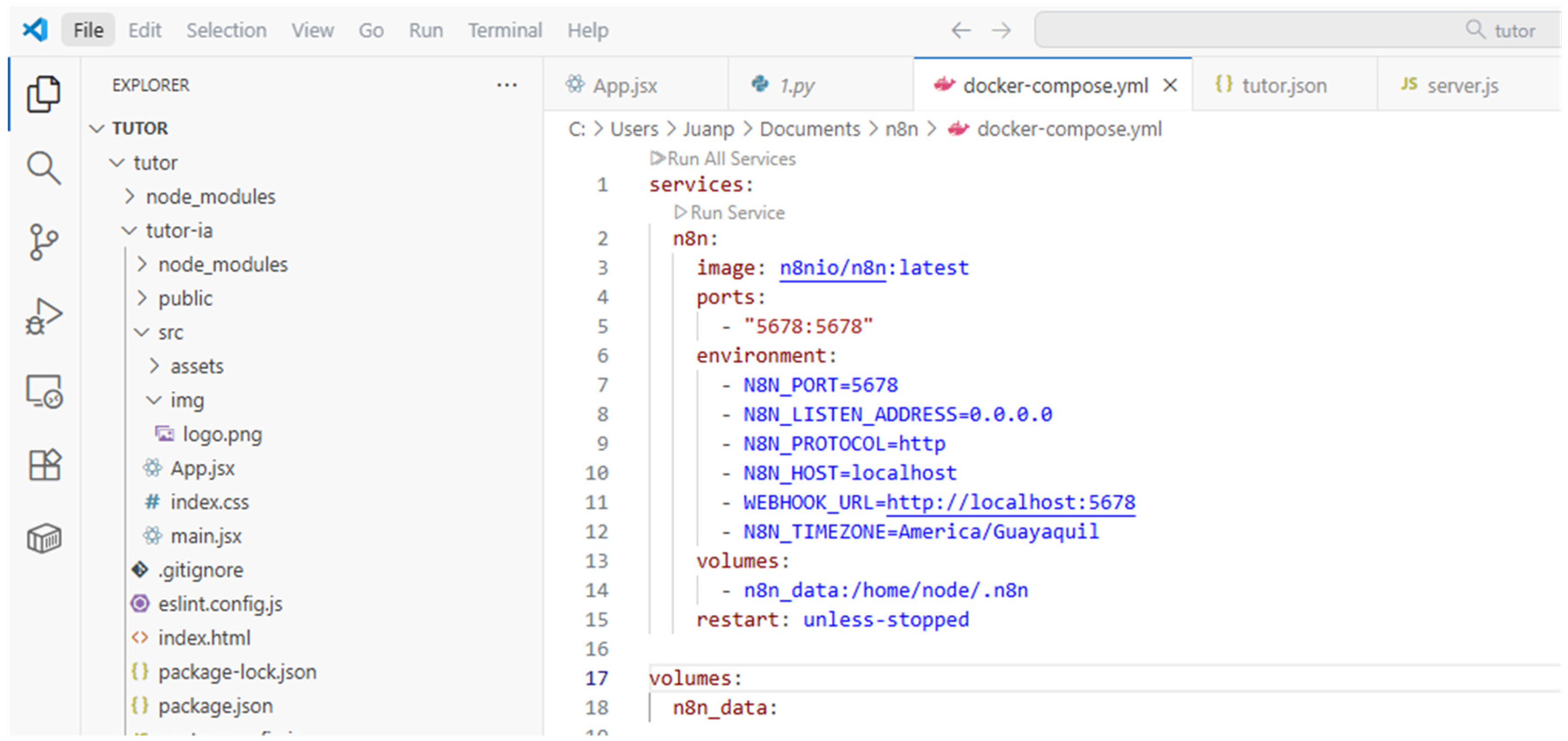Go back with the left arrow
1568x741 pixels.
[960, 30]
